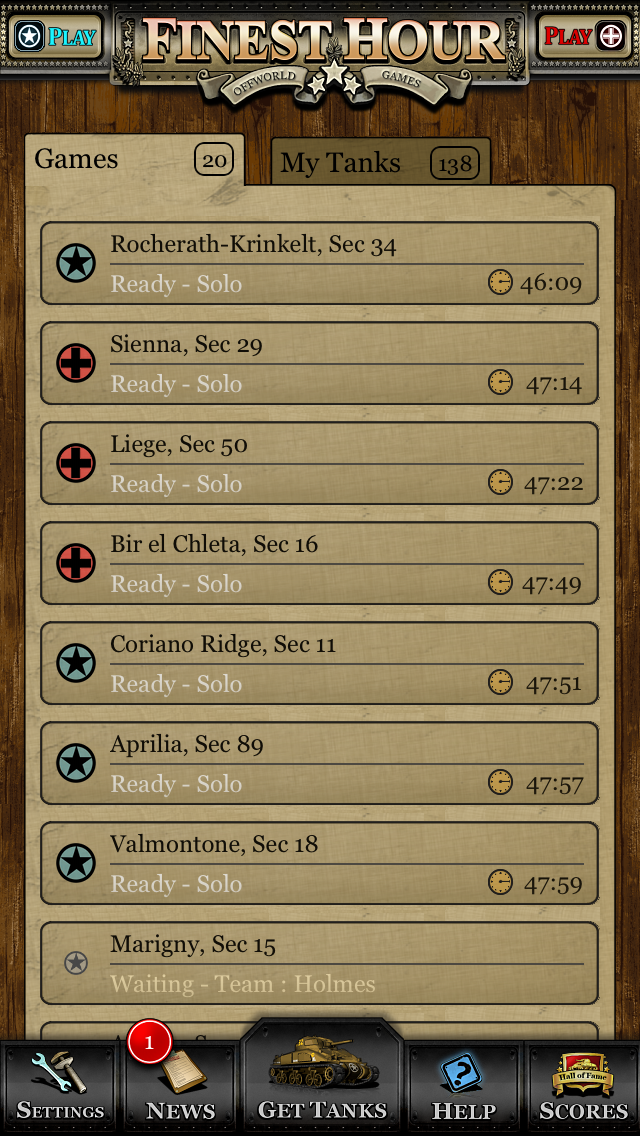View Hall of Fame Scores

pos(583,1086)
